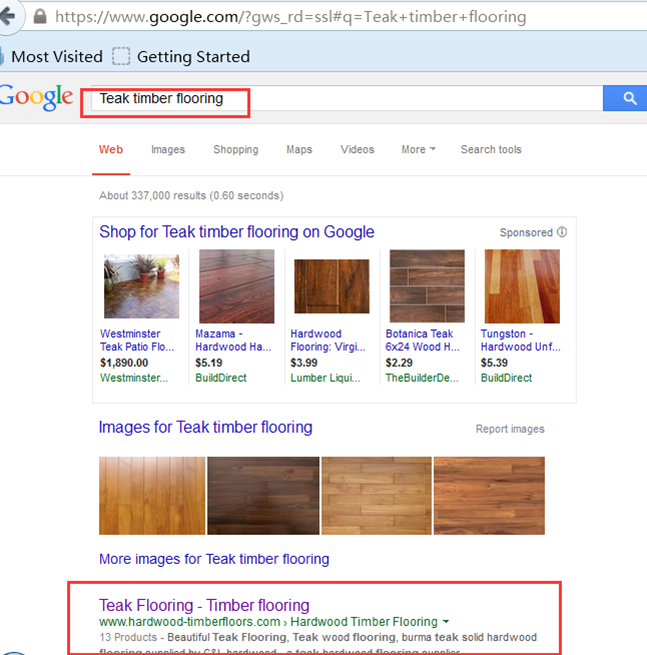Image resolution: width=647 pixels, height=655 pixels.
Task: Click the $2.29 price
Action: pyautogui.click(x=399, y=363)
